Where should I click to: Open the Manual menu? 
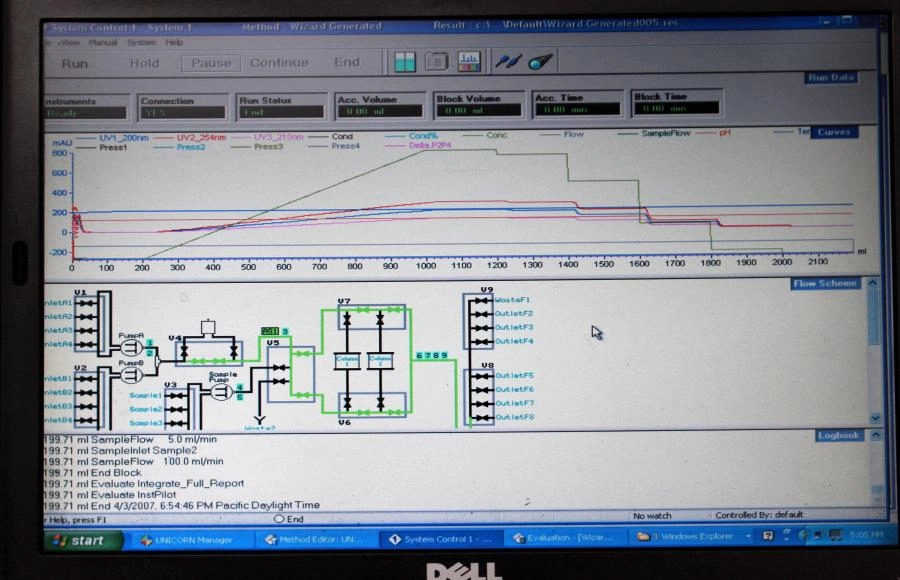103,43
